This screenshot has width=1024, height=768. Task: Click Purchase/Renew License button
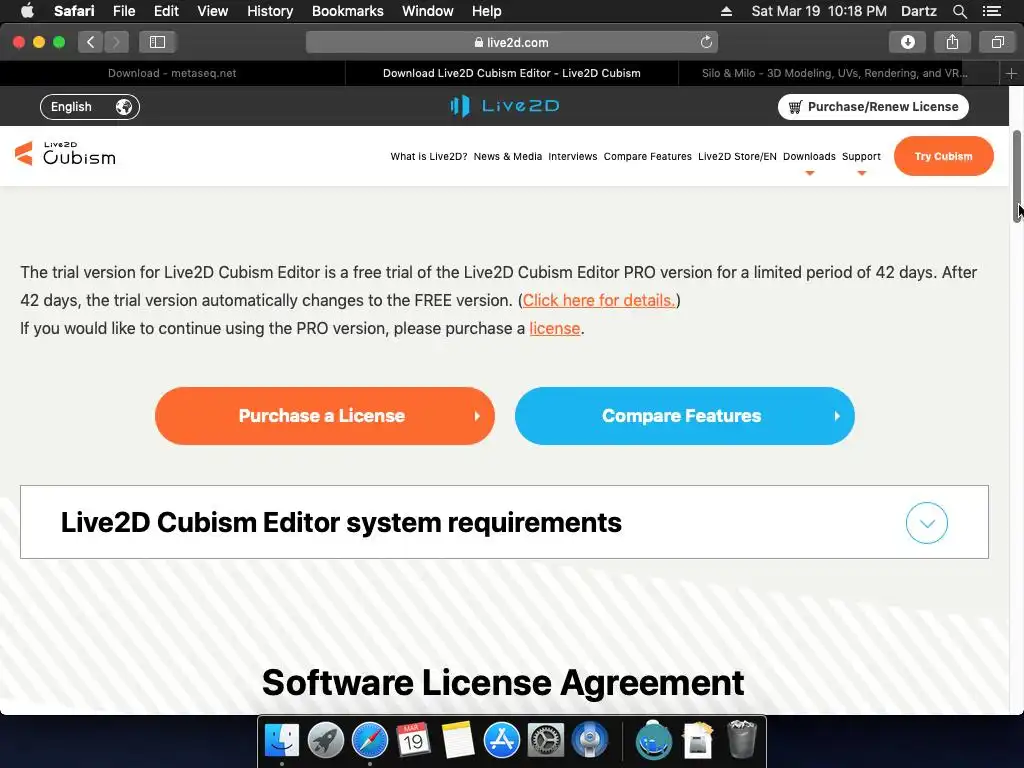[x=873, y=106]
